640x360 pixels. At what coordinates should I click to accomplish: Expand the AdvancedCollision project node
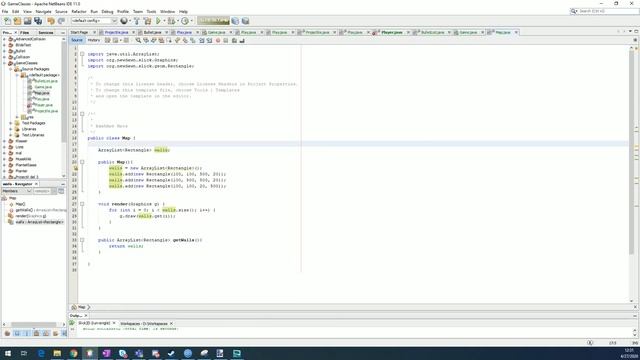4,39
